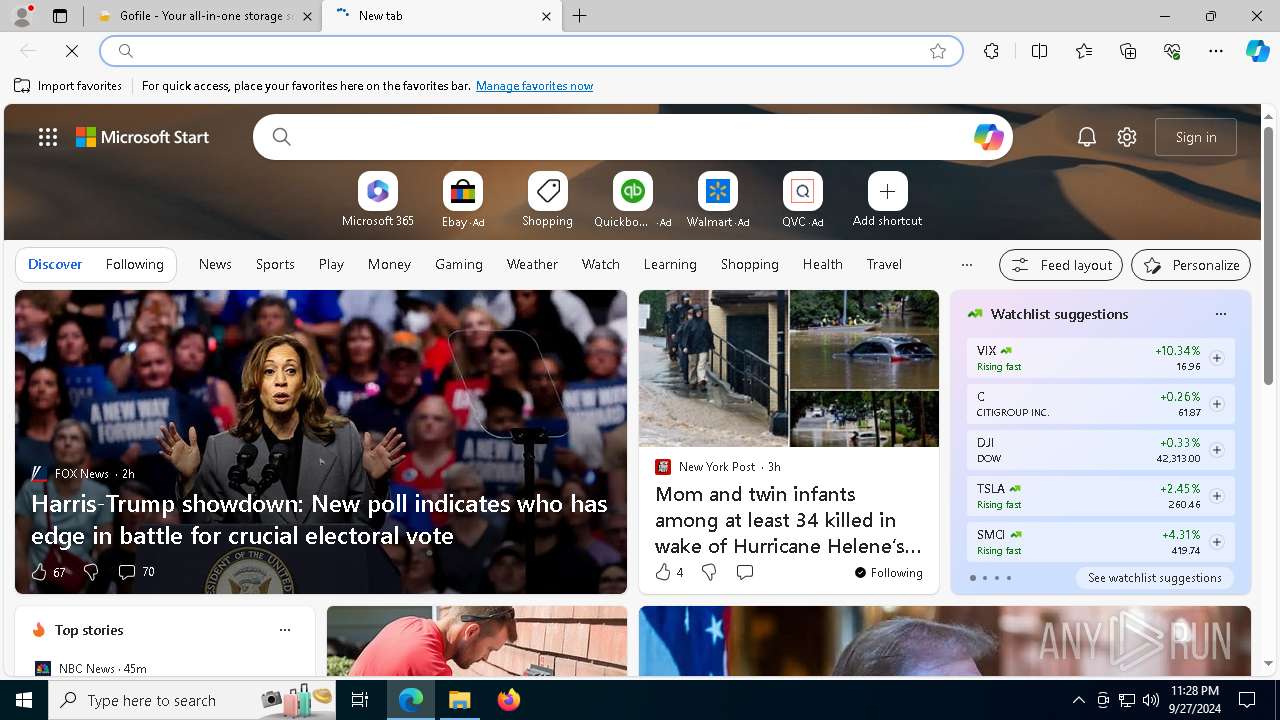Open the Collections toolbar icon
The width and height of the screenshot is (1280, 720).
[x=1128, y=51]
